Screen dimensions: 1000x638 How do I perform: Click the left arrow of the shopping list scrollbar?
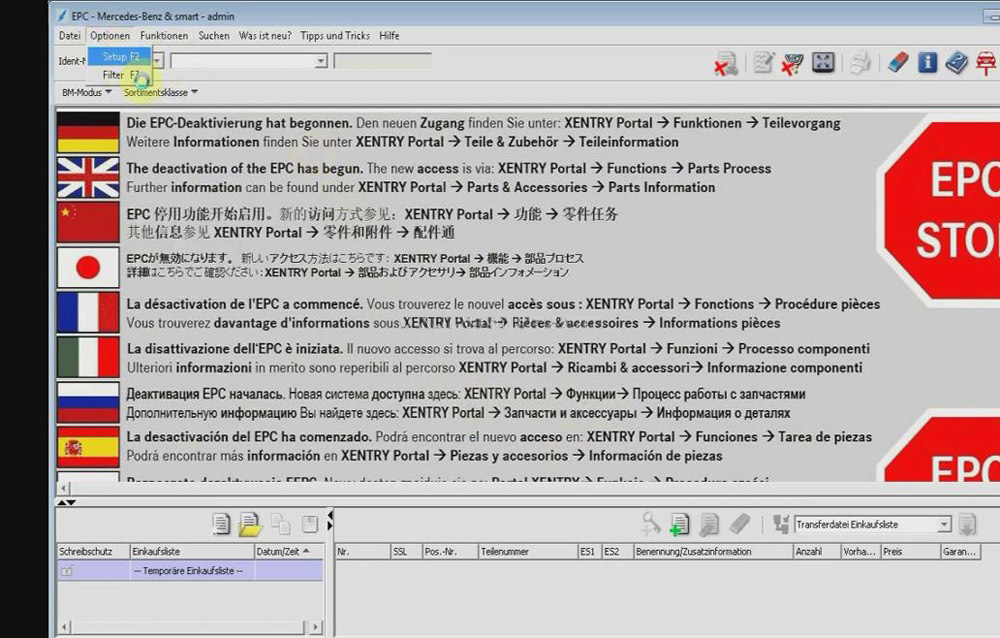point(64,628)
